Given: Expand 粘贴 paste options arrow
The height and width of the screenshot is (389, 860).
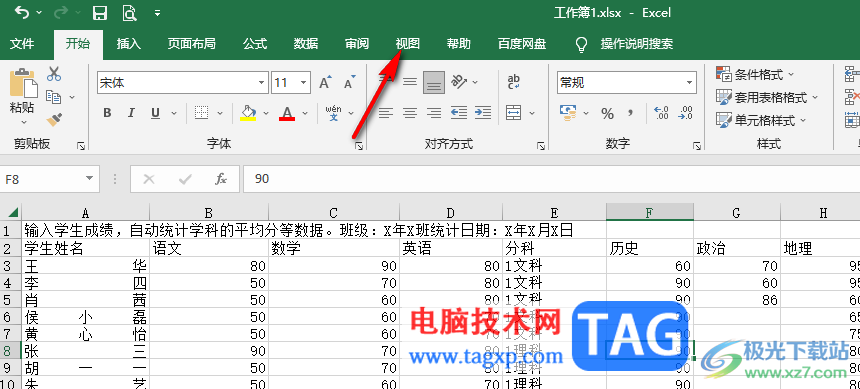Looking at the screenshot, I should [24, 123].
